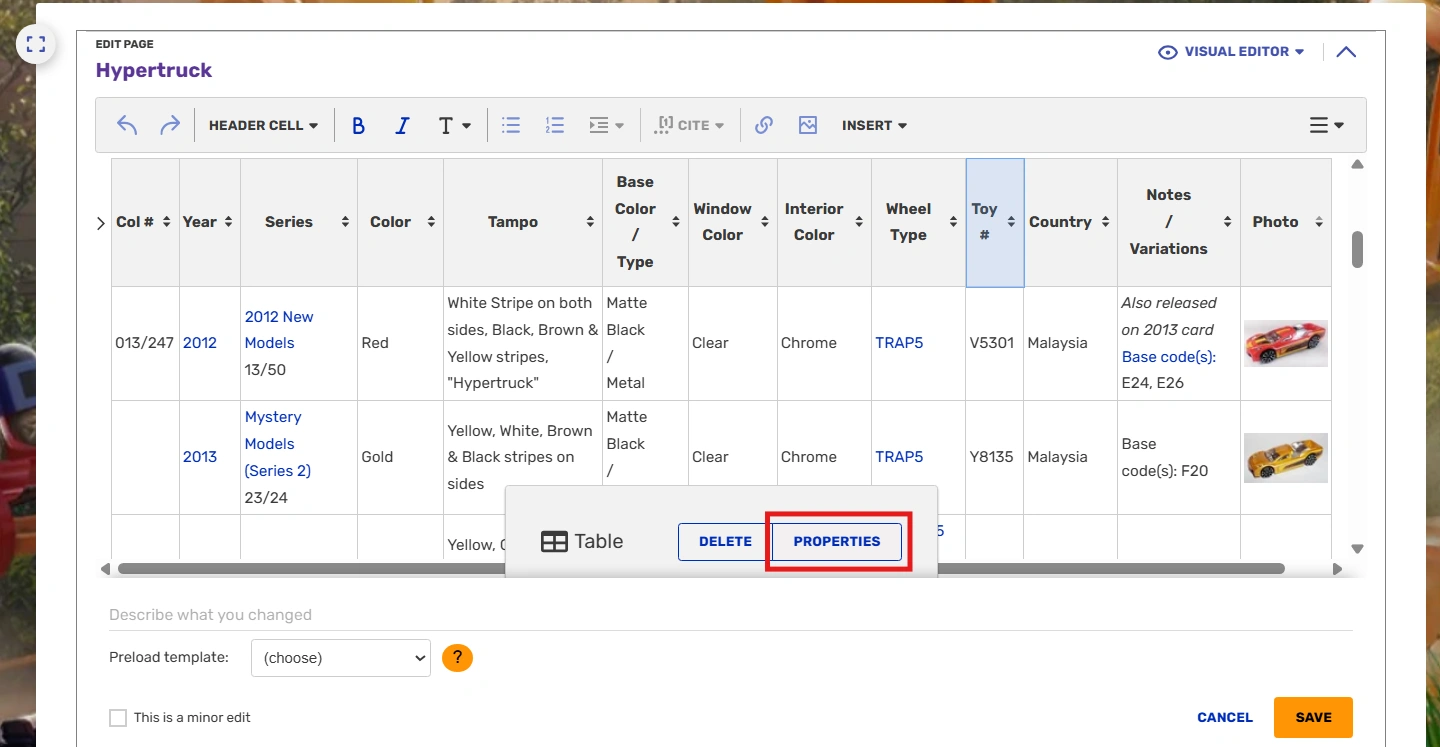
Task: Switch editor via Visual Editor dropdown
Action: (1231, 52)
